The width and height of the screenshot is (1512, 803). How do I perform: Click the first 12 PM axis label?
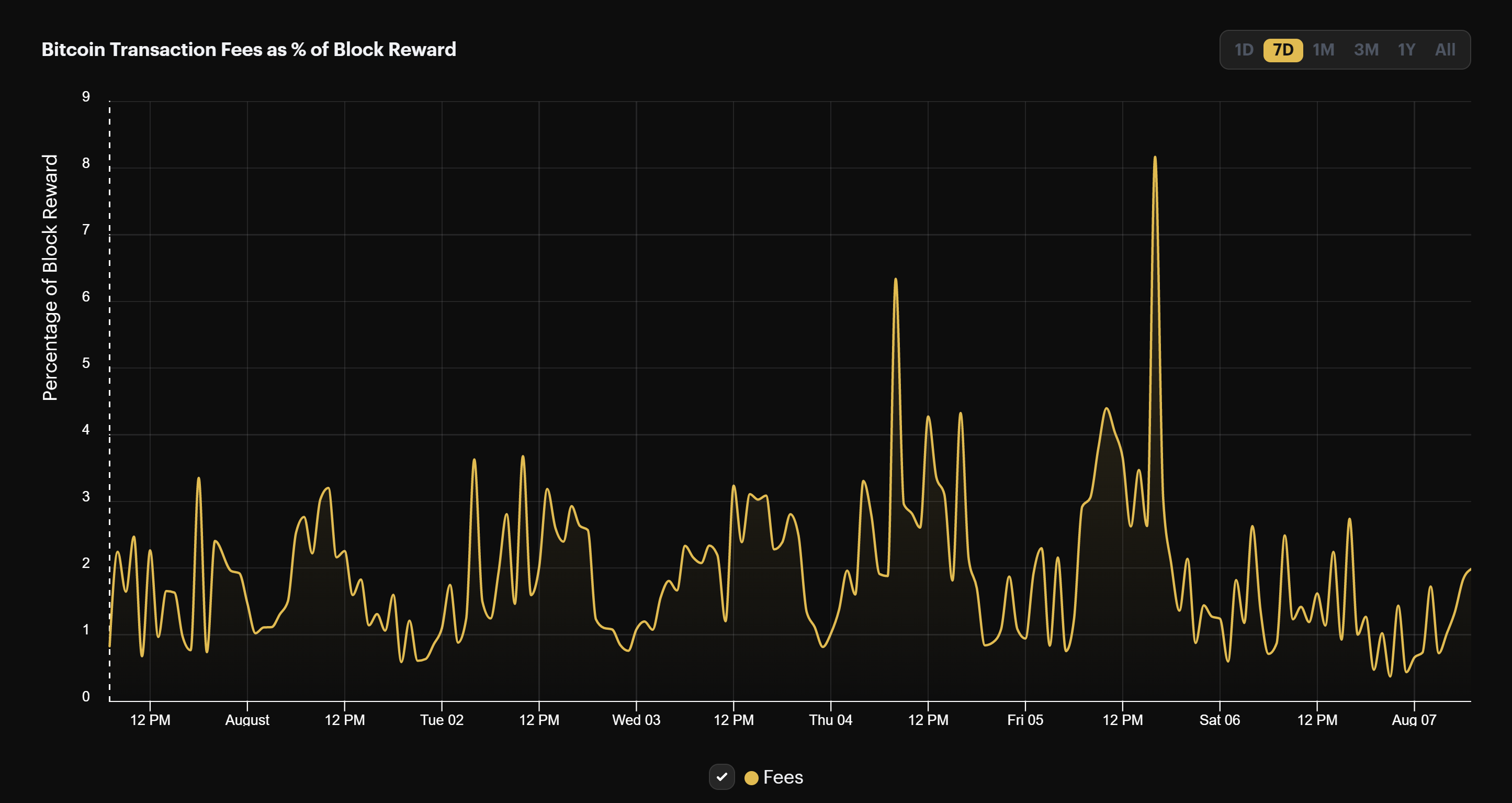tap(150, 720)
